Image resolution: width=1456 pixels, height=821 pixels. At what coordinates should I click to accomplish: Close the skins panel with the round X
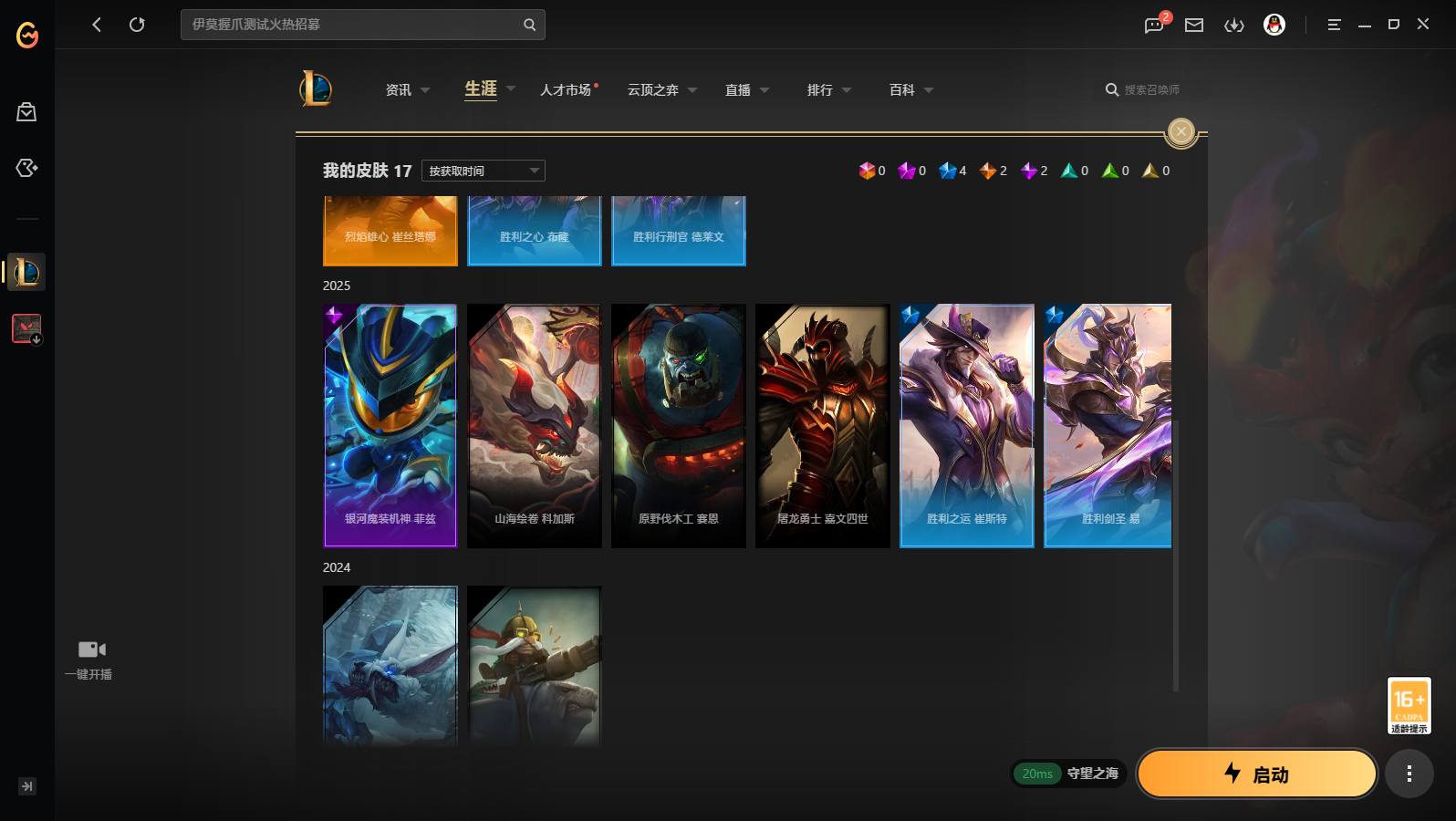(1181, 132)
